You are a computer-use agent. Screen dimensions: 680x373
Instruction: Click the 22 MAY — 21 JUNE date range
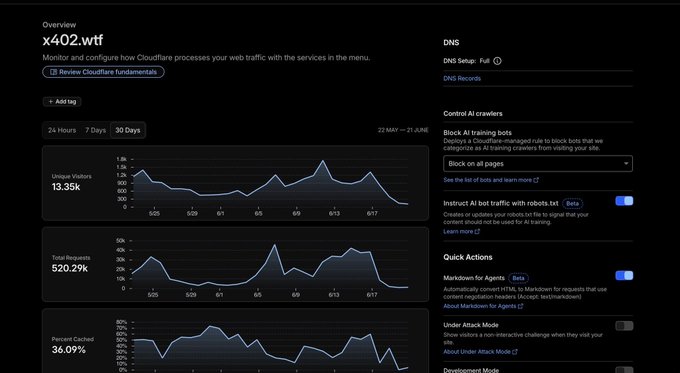pyautogui.click(x=403, y=130)
